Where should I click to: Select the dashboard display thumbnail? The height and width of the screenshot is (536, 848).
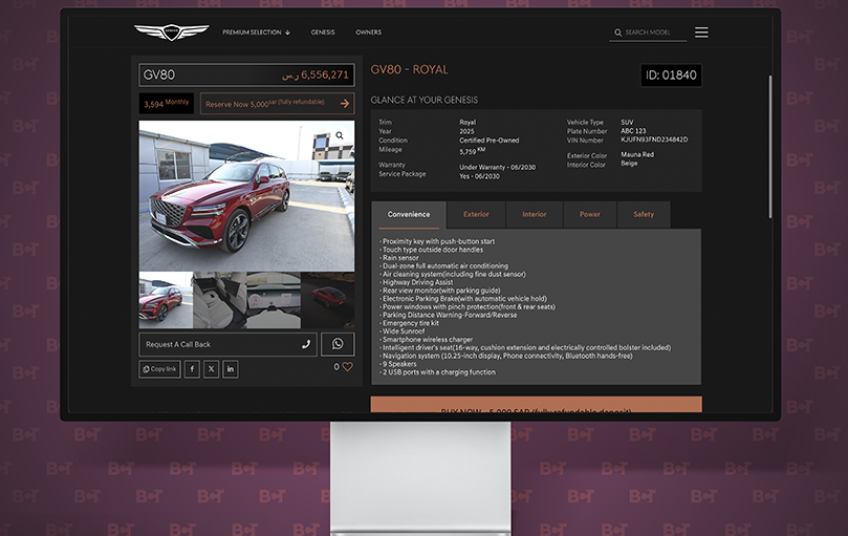pos(274,300)
